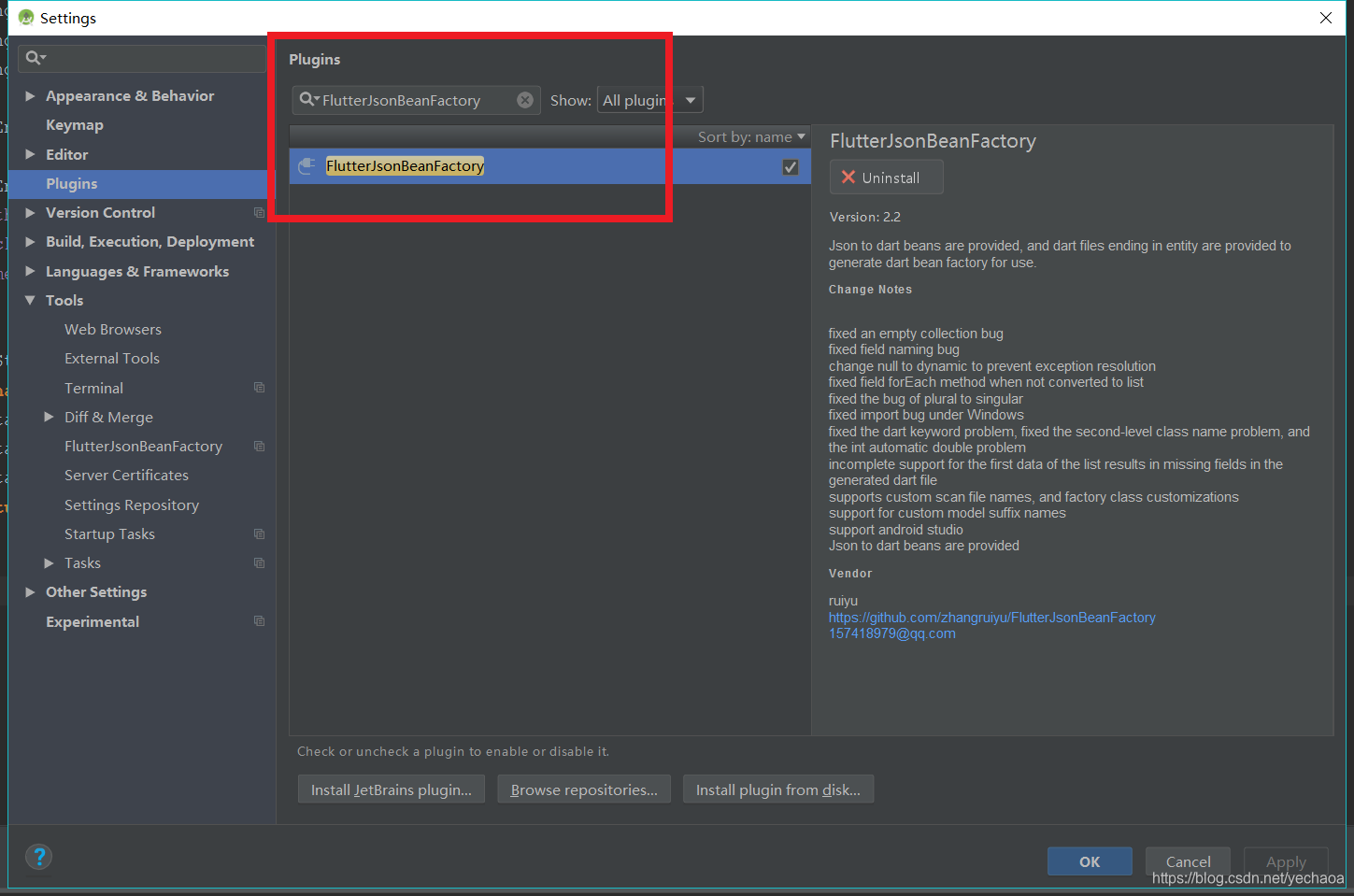Uninstall the FlutterJsonBeanFactory plugin
This screenshot has width=1354, height=896.
(886, 178)
